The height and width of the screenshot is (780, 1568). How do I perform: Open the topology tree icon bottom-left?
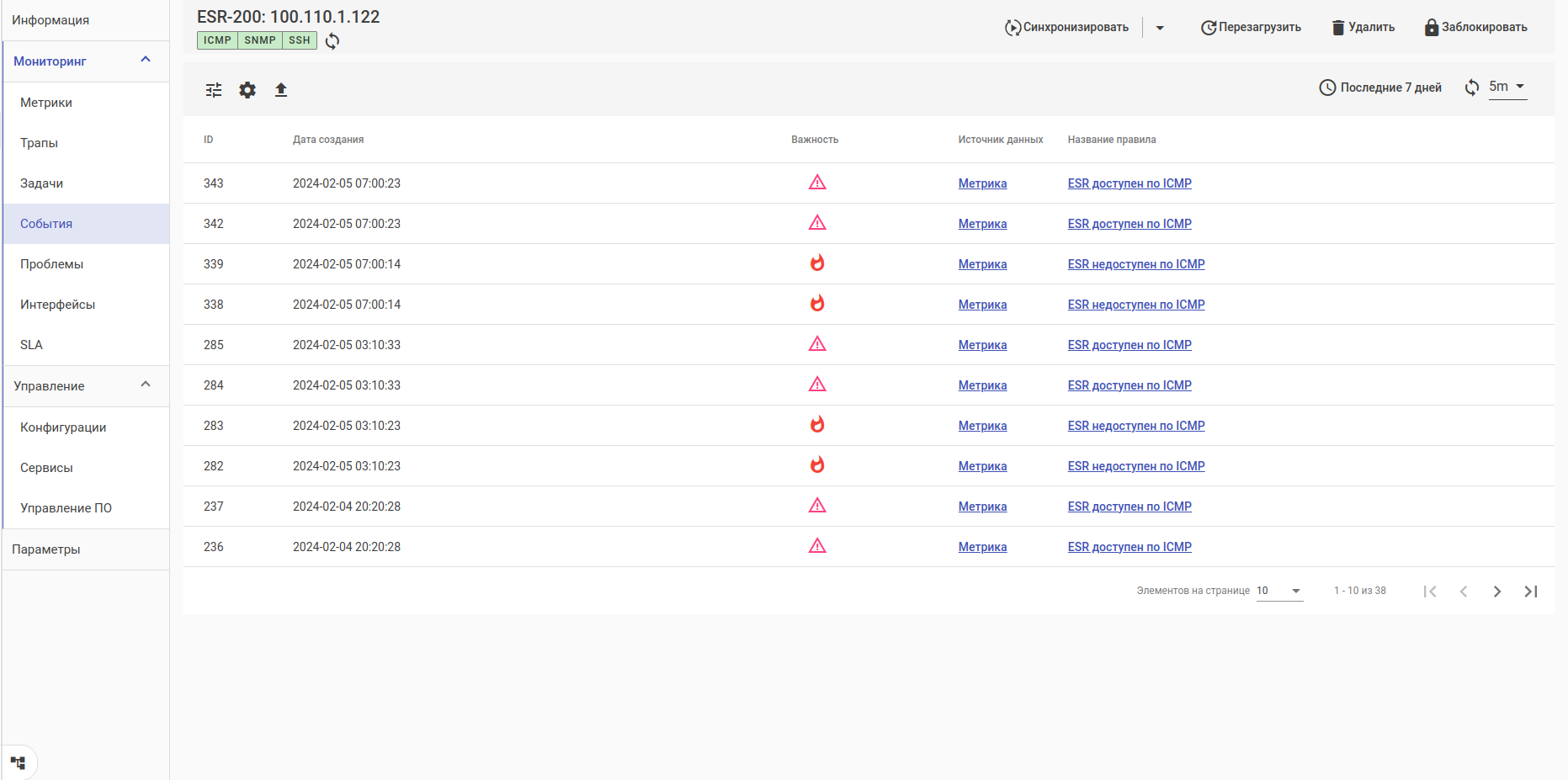pyautogui.click(x=19, y=763)
